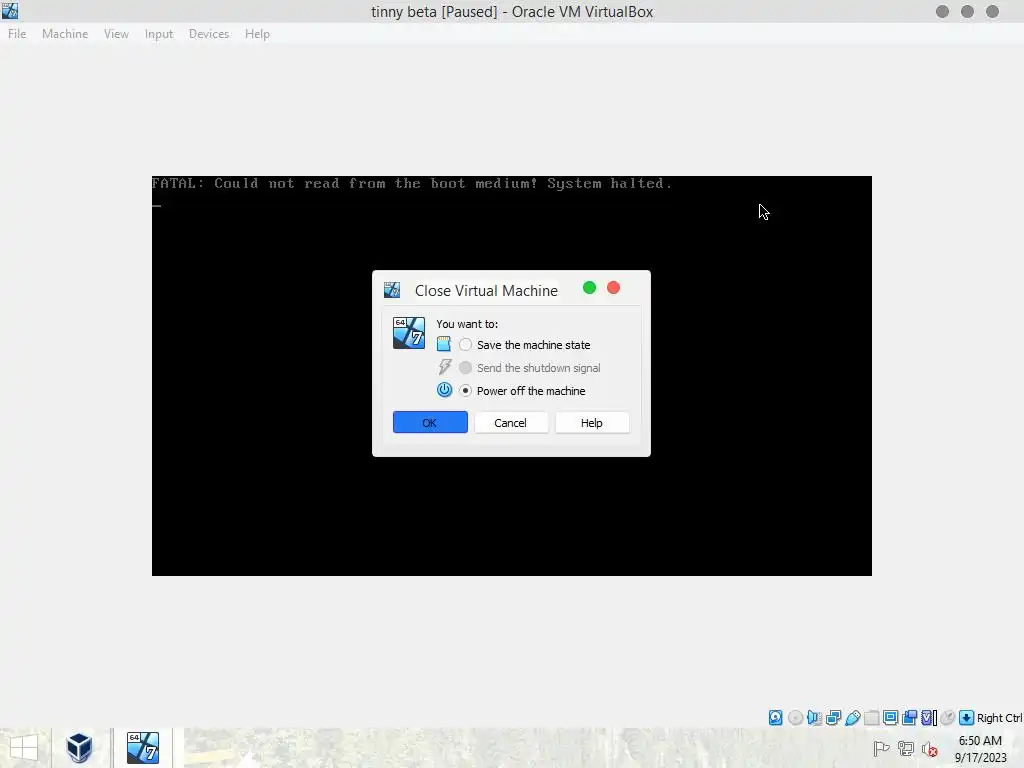
Task: Click the blue power icon next to Power off
Action: tap(444, 390)
